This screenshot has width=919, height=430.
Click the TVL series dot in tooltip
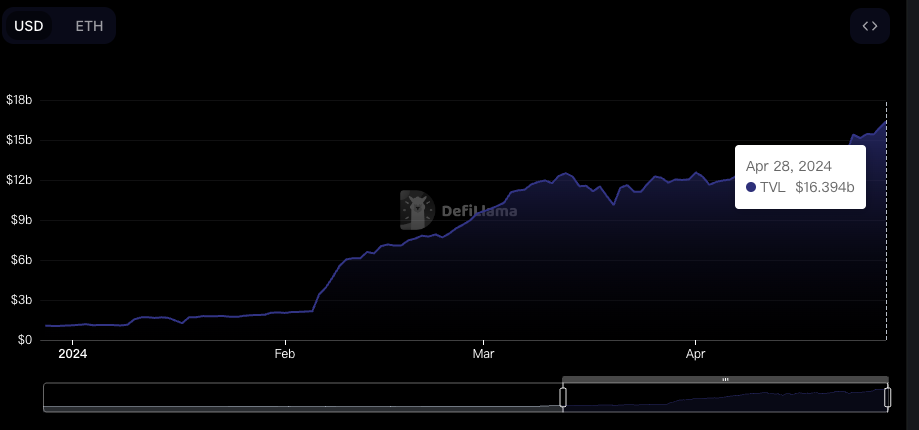point(751,187)
